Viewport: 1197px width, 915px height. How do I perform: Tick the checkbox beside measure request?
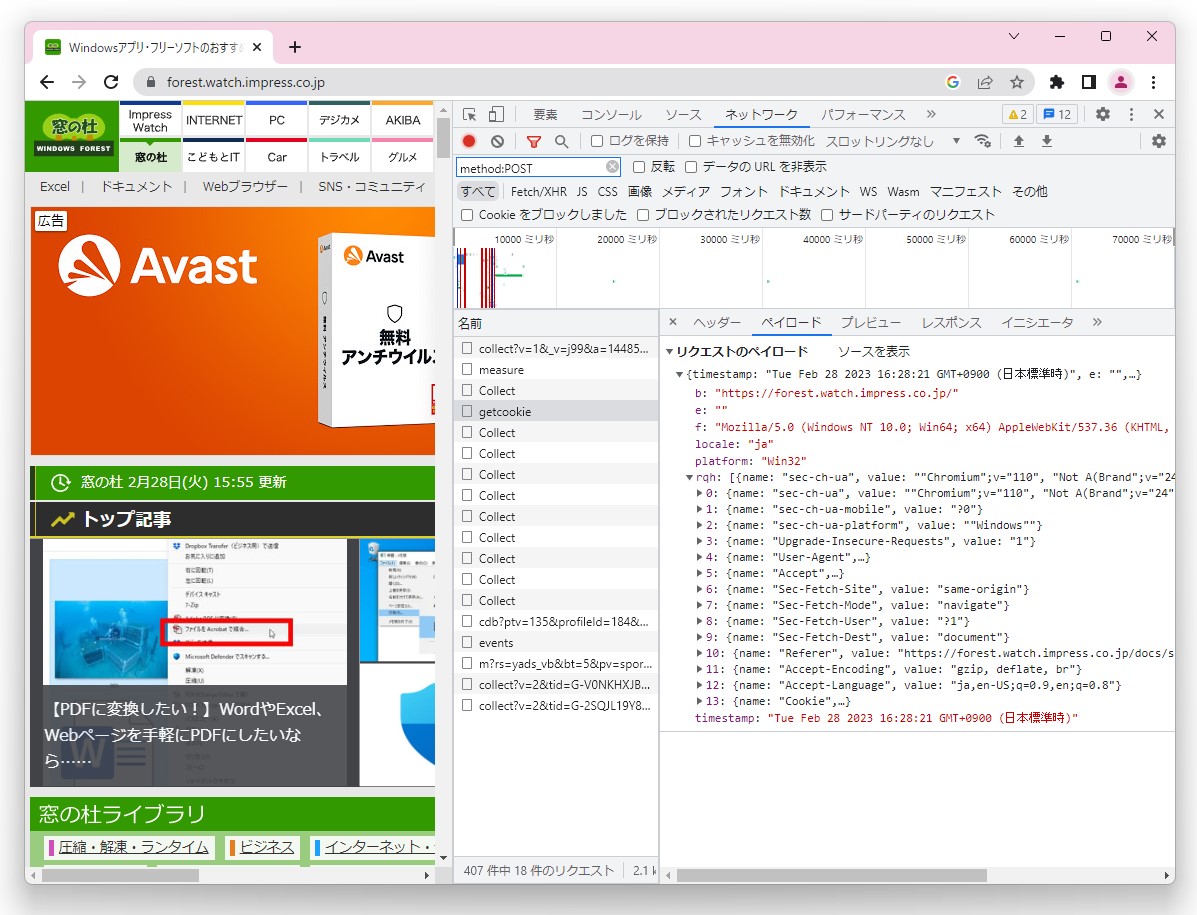pos(467,369)
